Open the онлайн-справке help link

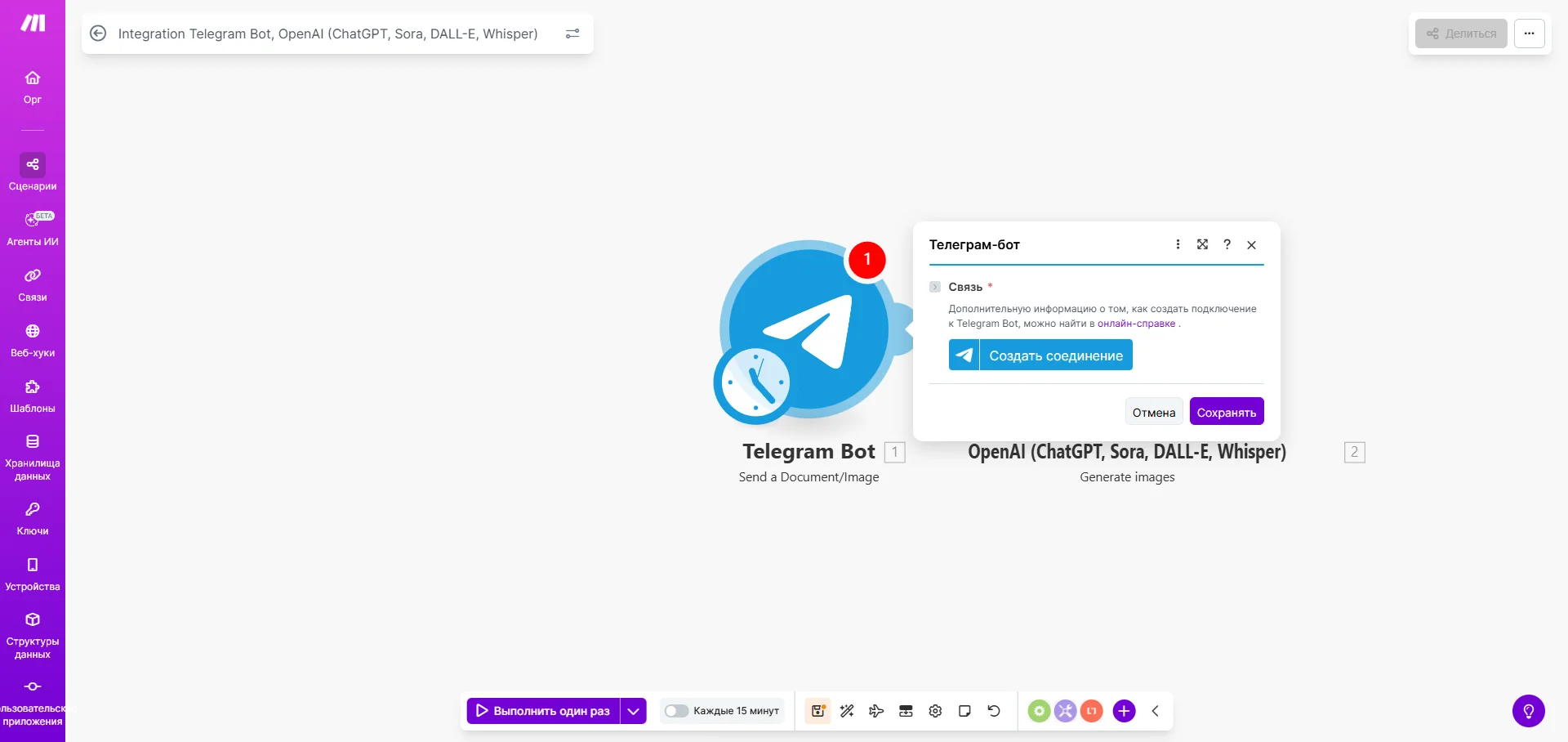(1136, 324)
